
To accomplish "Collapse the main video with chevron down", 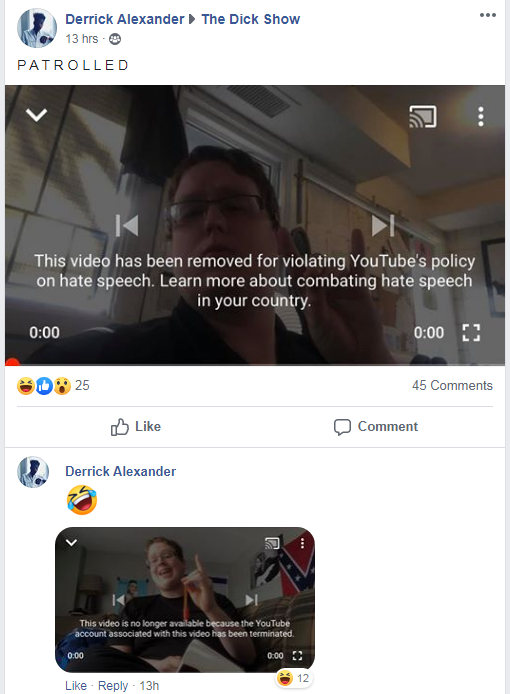I will pos(36,115).
